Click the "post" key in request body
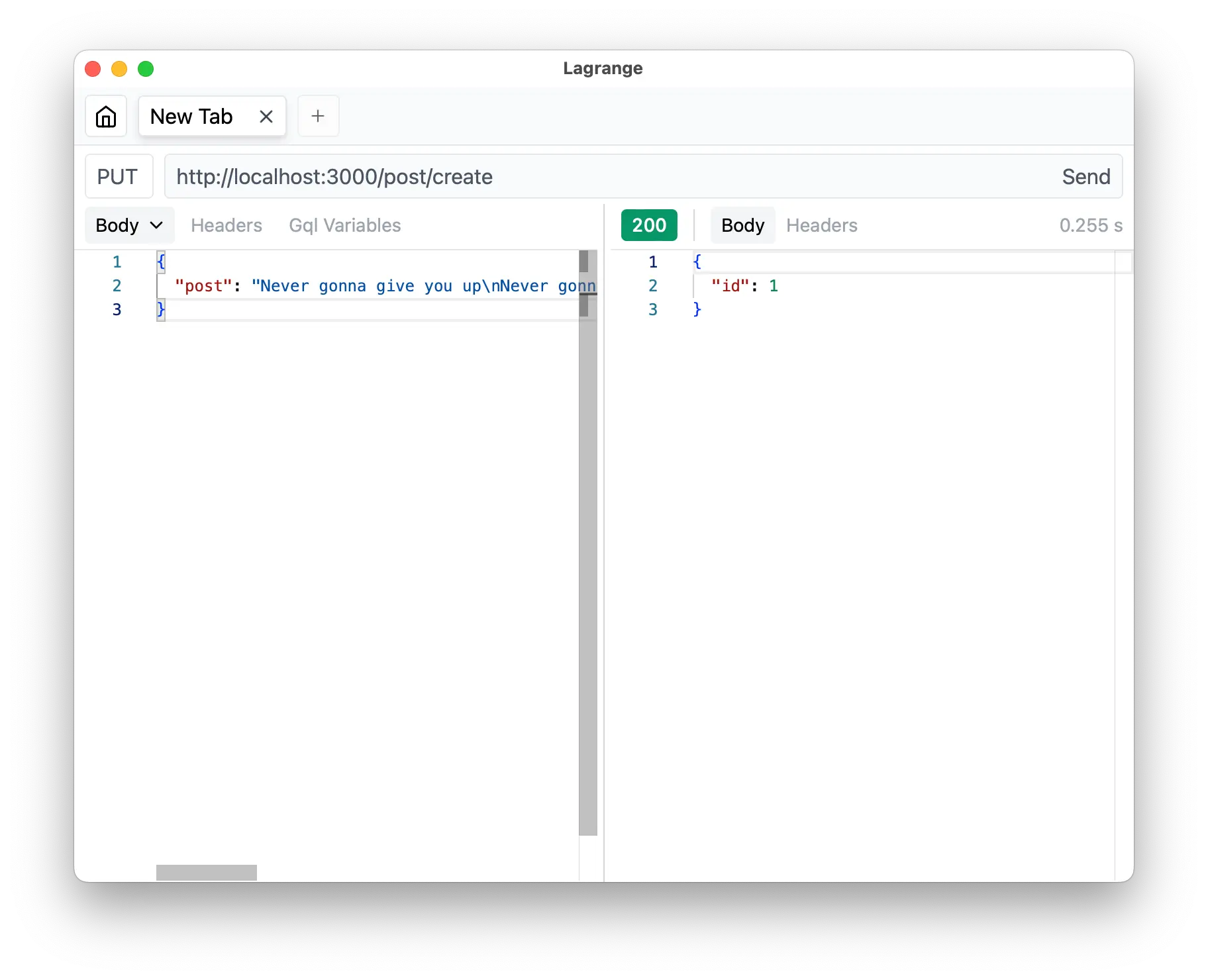 pos(203,286)
